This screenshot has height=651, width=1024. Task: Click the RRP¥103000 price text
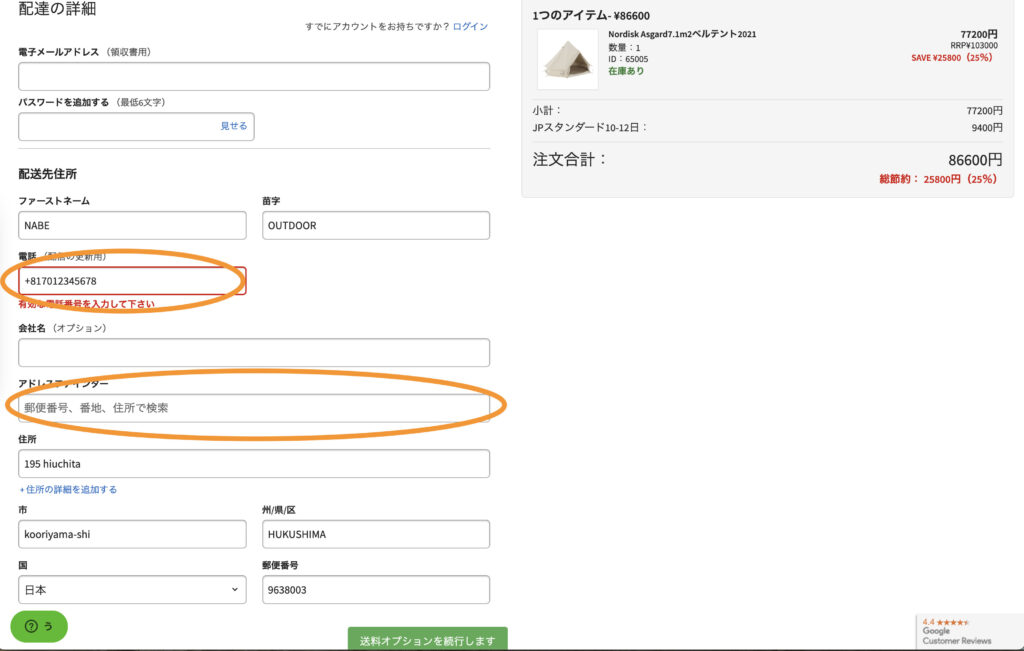click(974, 45)
